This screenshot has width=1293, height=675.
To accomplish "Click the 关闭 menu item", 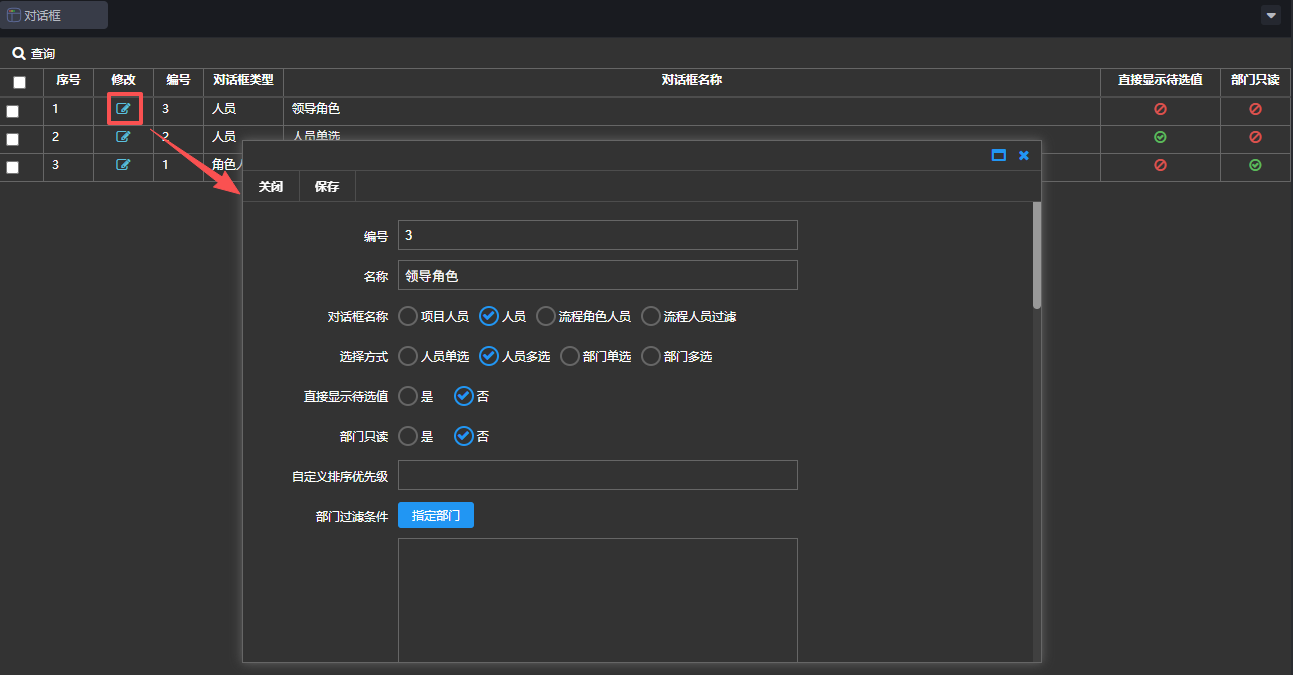I will click(271, 187).
